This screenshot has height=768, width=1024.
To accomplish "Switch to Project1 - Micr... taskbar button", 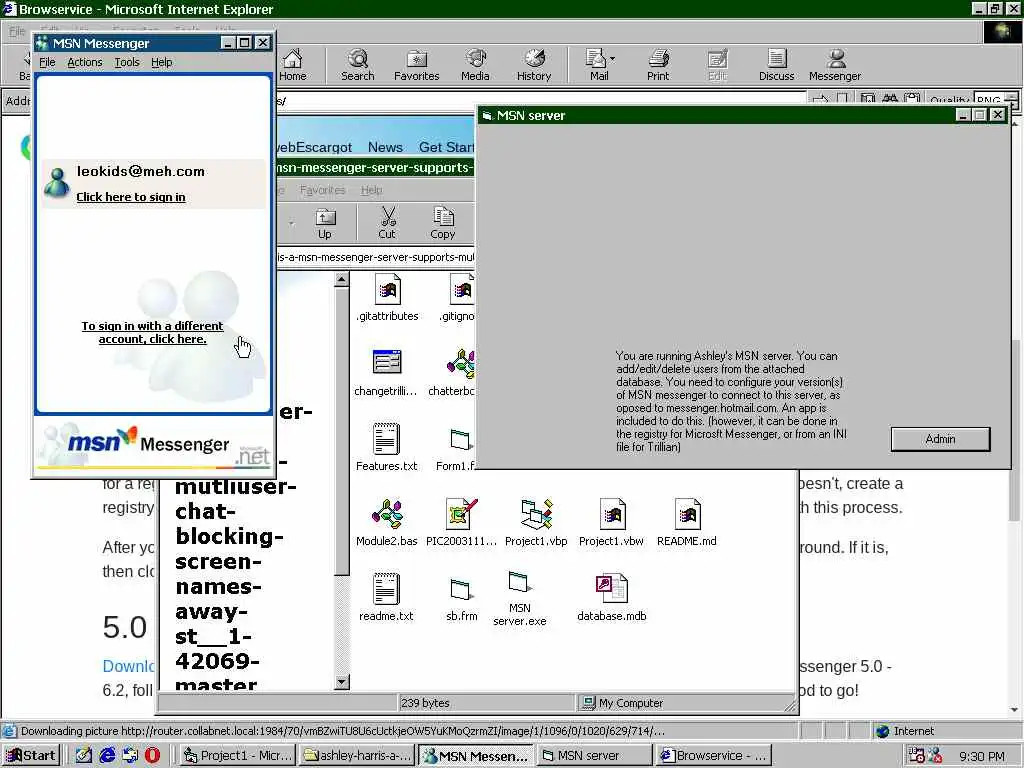I will click(238, 756).
